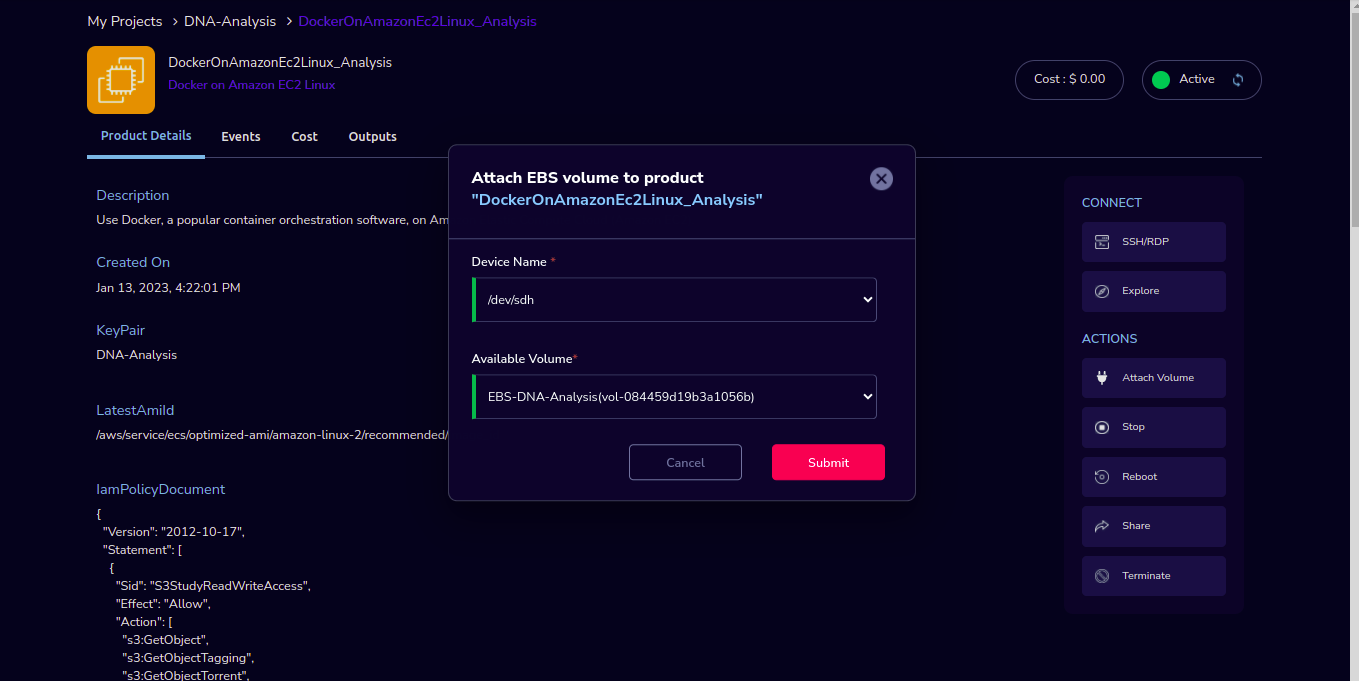Switch to the Cost tab
1359x681 pixels.
click(305, 137)
